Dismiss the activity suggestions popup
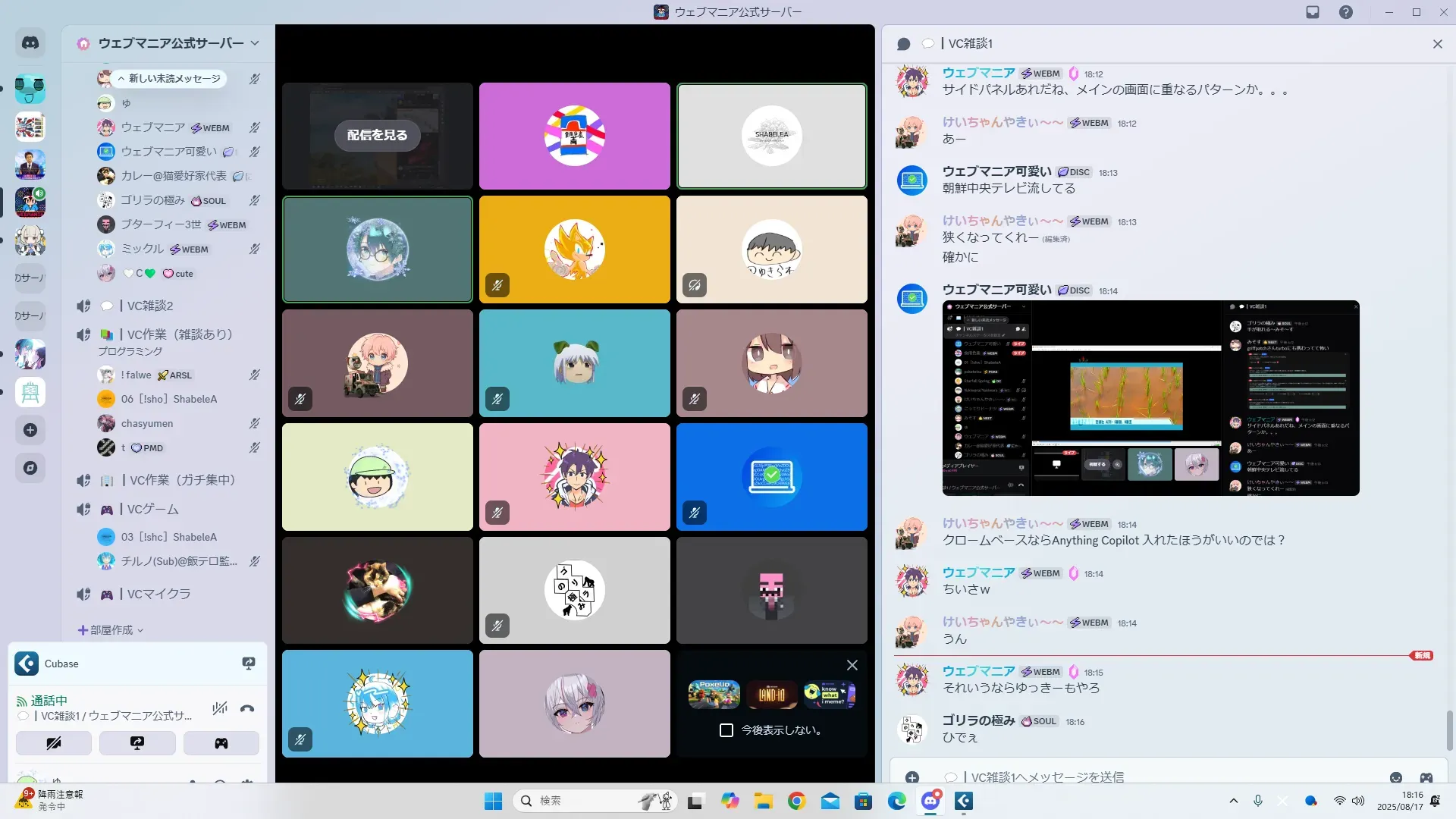Image resolution: width=1456 pixels, height=819 pixels. [852, 665]
